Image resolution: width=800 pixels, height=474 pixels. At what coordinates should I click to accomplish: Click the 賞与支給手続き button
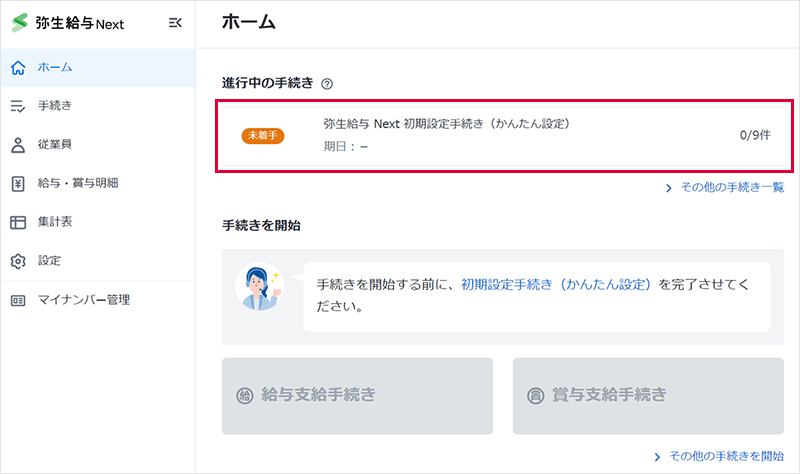[x=648, y=396]
